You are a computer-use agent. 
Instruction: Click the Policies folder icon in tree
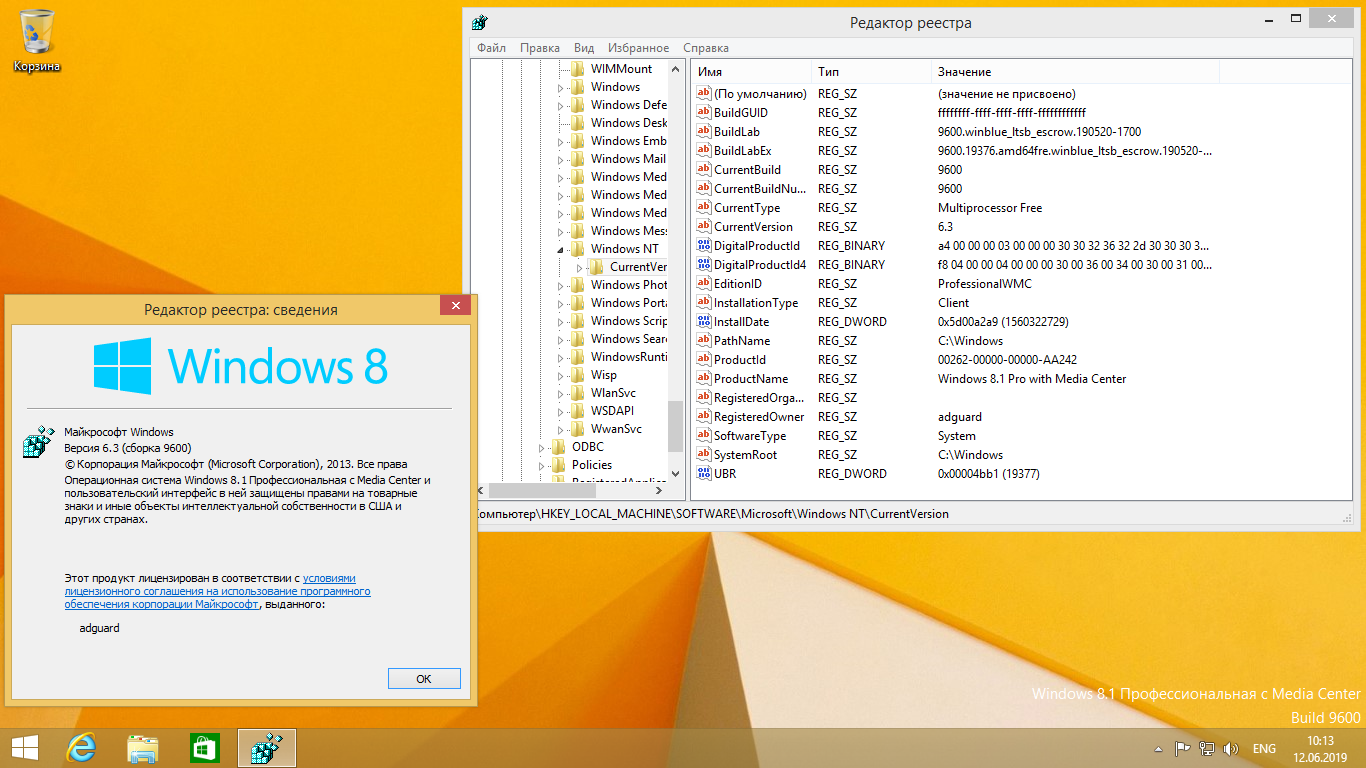coord(559,465)
